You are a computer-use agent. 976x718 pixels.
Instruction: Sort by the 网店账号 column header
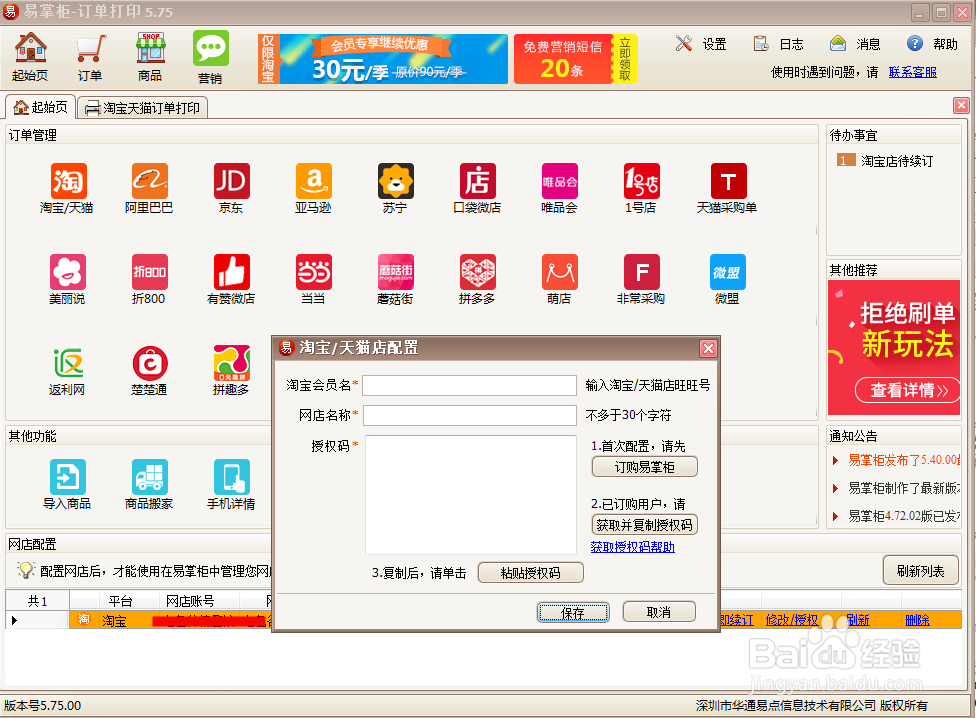click(190, 601)
